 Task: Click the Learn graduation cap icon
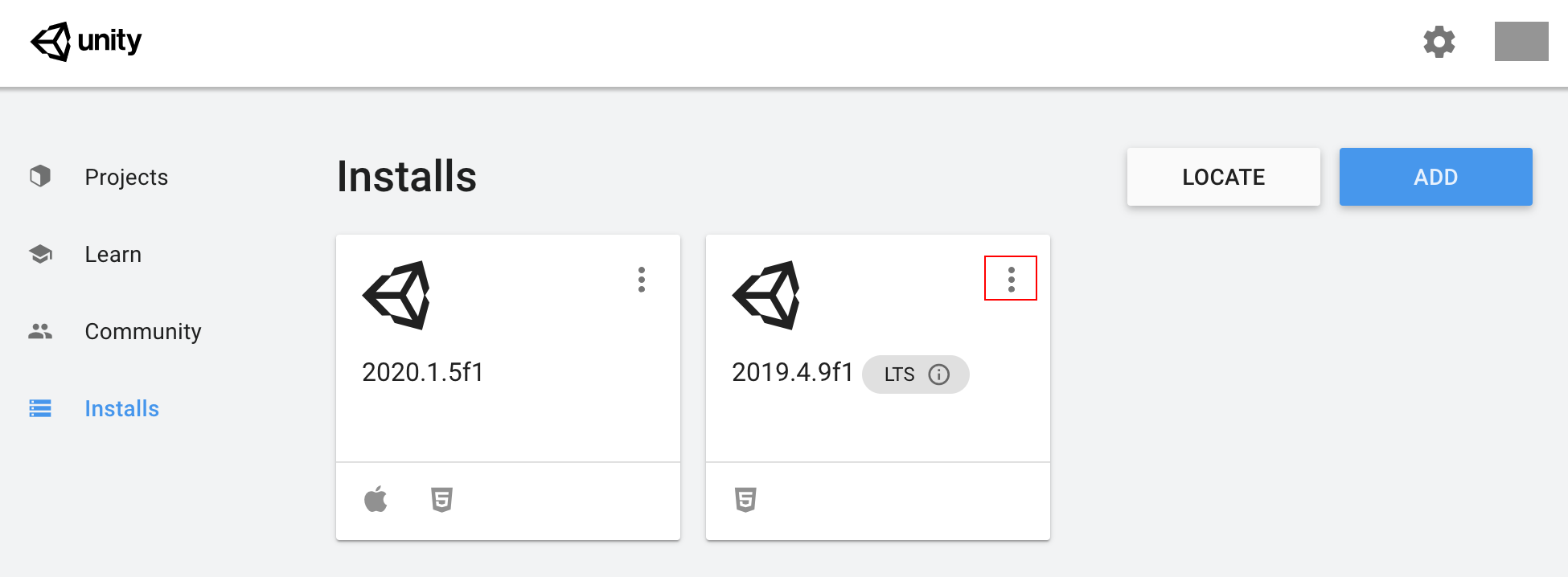pyautogui.click(x=40, y=254)
